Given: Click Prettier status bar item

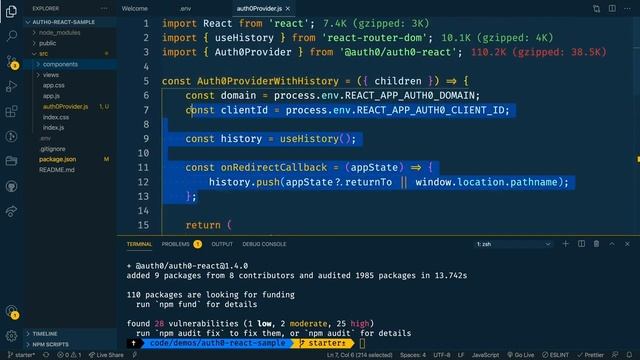Looking at the screenshot, I should click(590, 355).
